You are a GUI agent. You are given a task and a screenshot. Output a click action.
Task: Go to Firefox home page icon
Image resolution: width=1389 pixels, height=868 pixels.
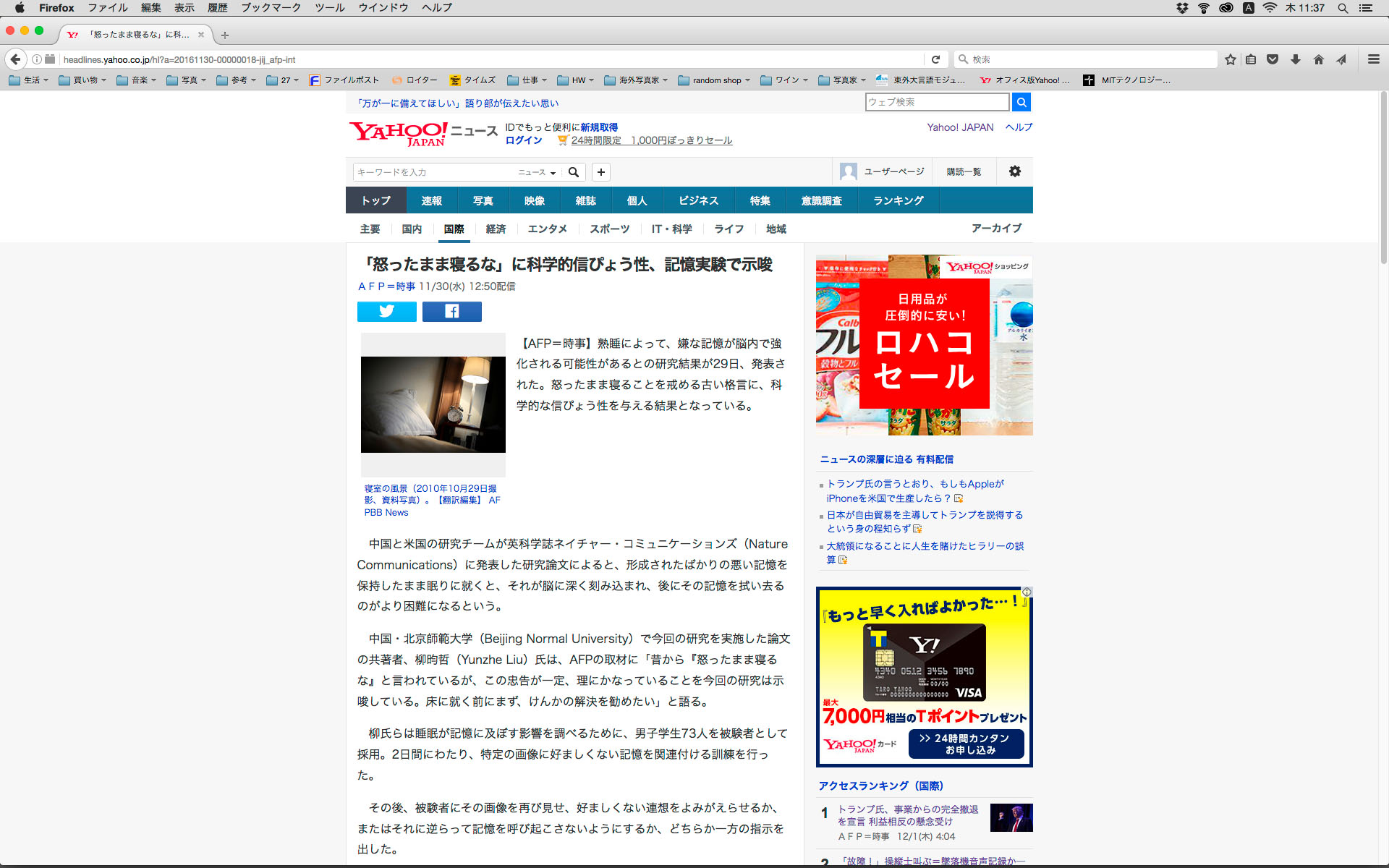click(1318, 59)
